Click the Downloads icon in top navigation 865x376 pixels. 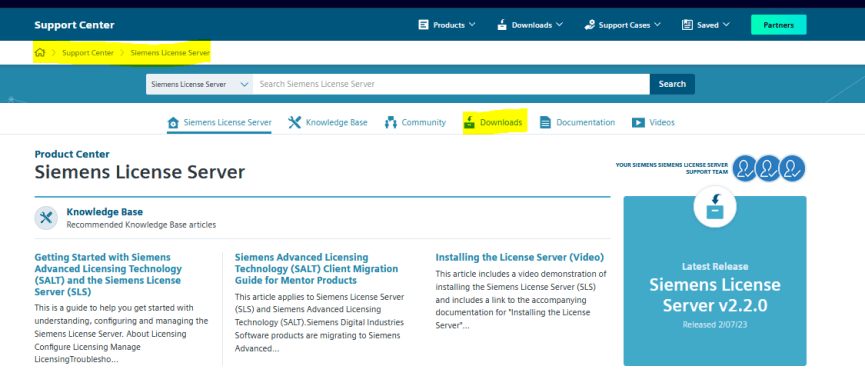[x=502, y=25]
